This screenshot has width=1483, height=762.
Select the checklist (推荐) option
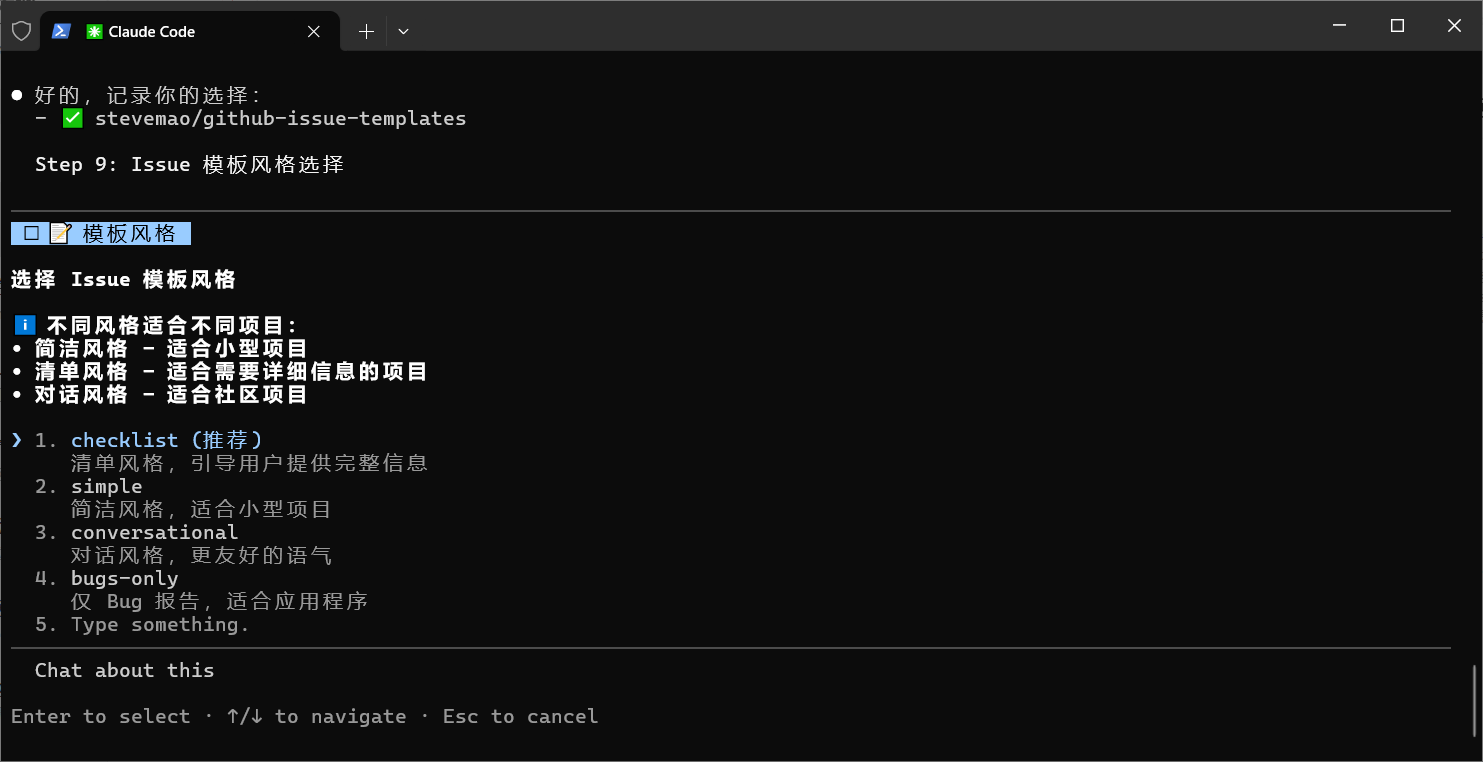(166, 440)
